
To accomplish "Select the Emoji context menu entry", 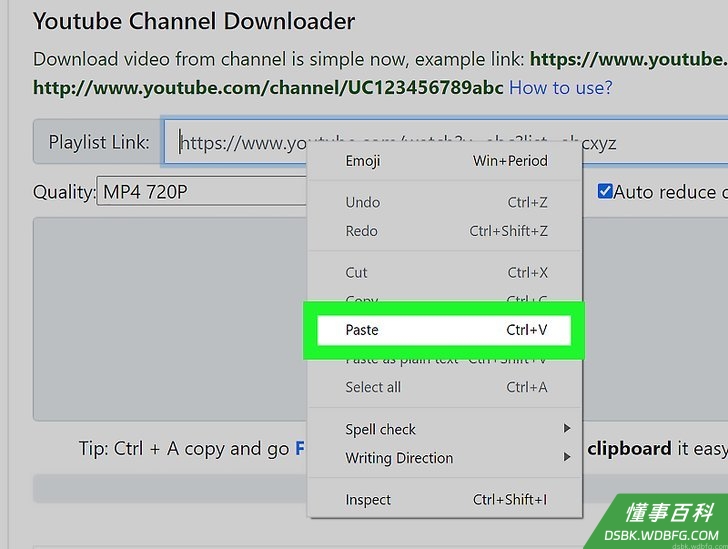I will click(x=445, y=161).
